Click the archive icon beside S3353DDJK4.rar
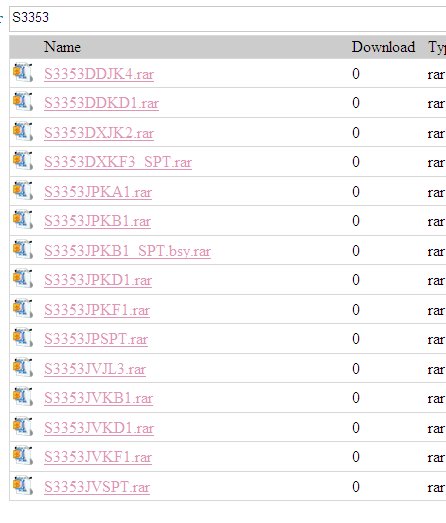This screenshot has height=523, width=446. coord(23,72)
